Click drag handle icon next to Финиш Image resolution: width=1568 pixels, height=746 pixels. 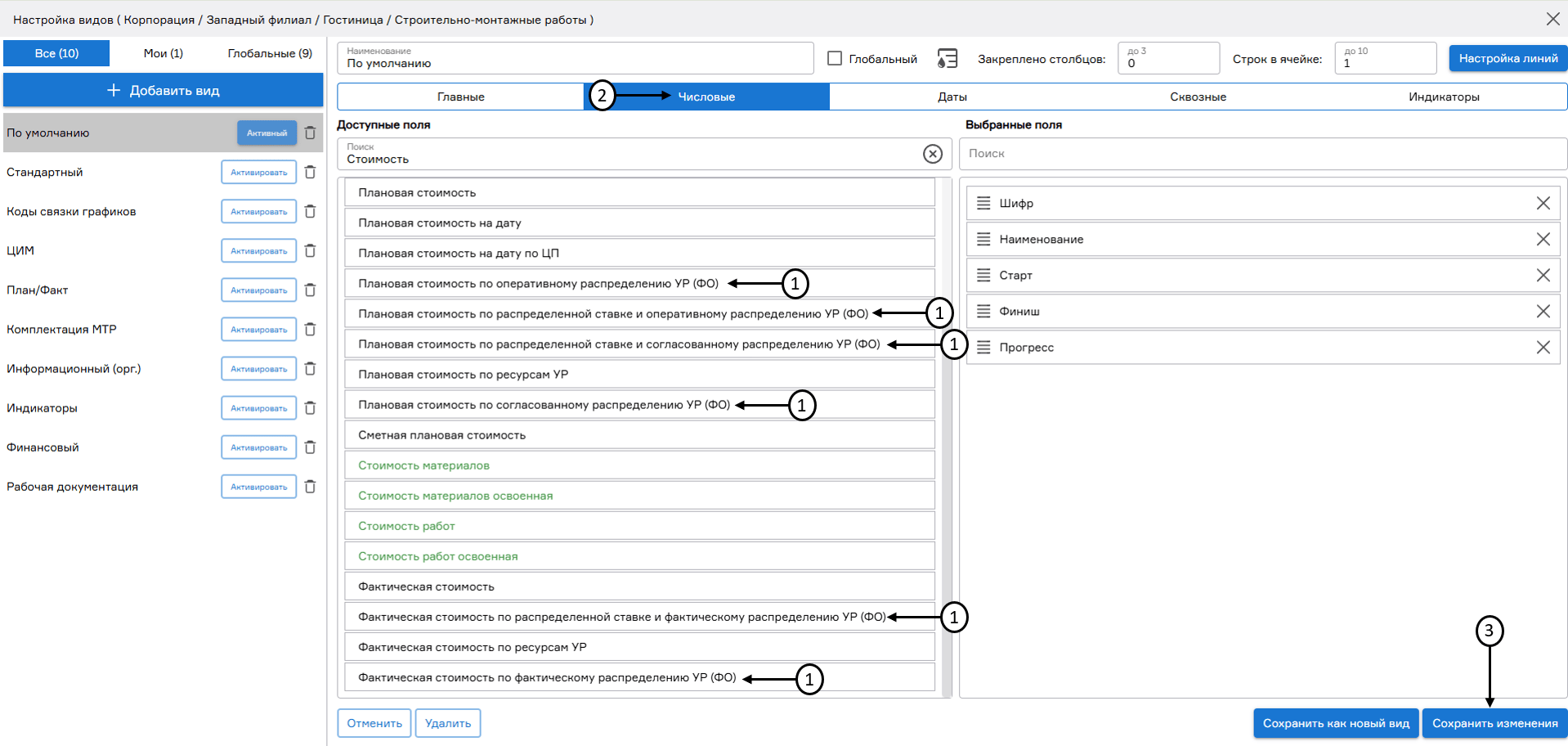983,312
